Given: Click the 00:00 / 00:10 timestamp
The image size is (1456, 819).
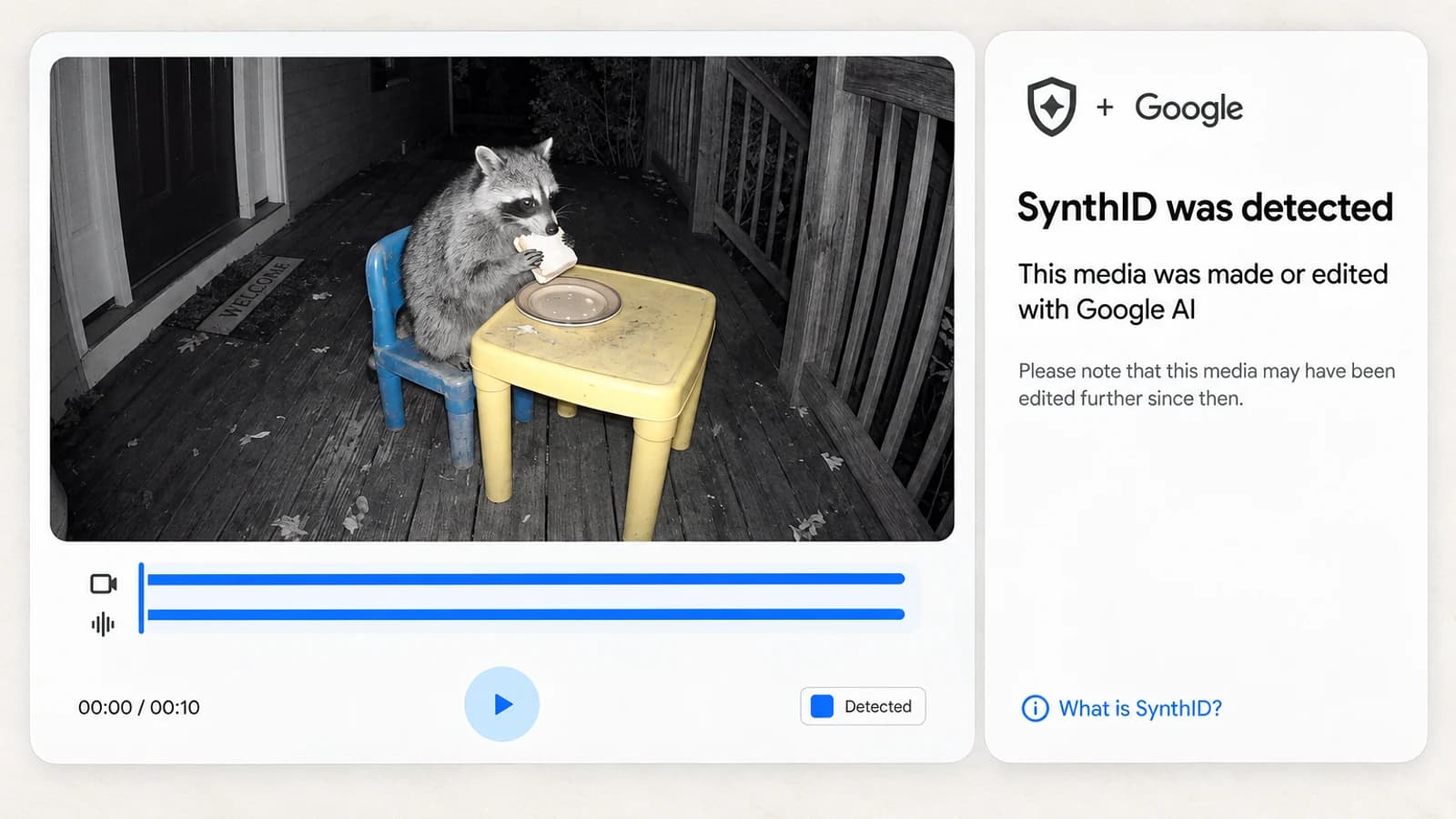Looking at the screenshot, I should pos(139,707).
